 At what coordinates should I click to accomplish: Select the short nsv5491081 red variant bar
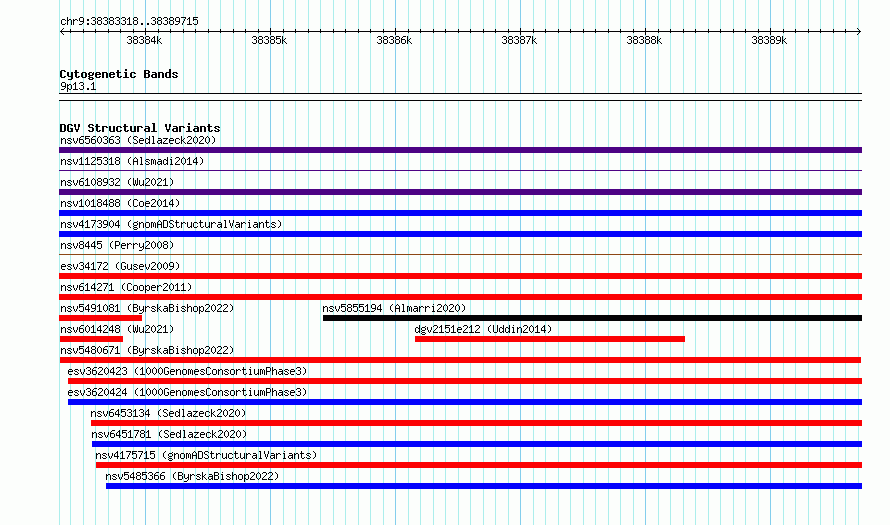(100, 318)
